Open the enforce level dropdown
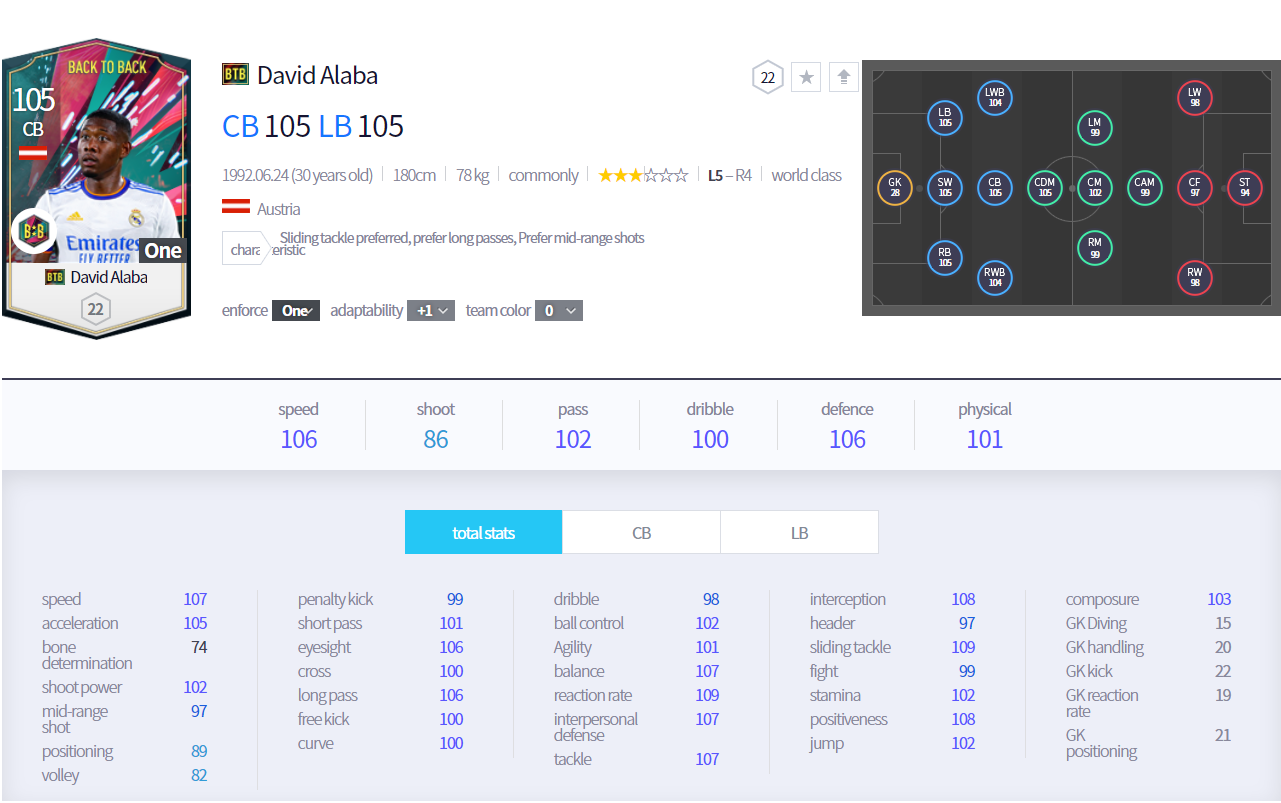This screenshot has width=1281, height=803. coord(296,311)
